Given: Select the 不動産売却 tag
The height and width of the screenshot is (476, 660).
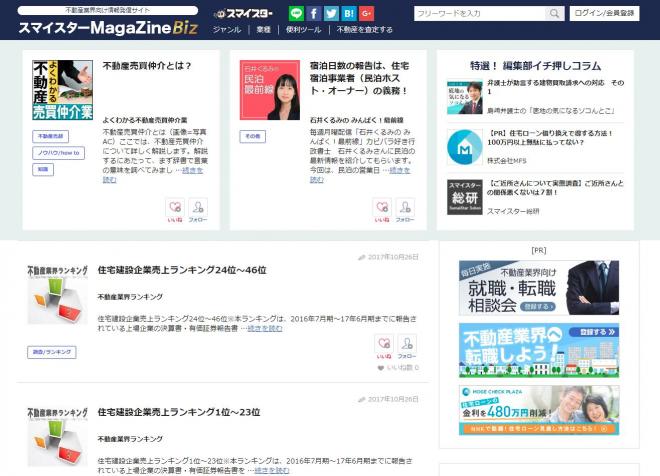Looking at the screenshot, I should tap(51, 136).
